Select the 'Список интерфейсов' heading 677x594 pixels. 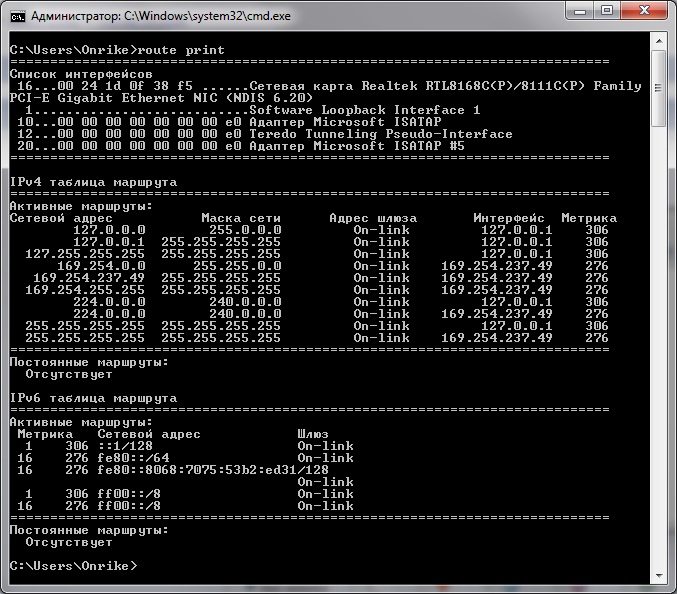coord(80,74)
